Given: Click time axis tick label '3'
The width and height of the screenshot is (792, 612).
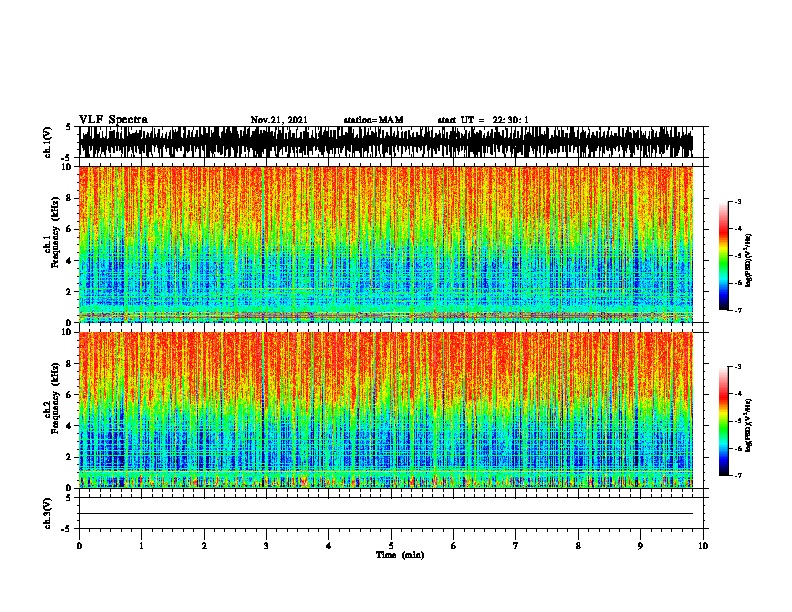Looking at the screenshot, I should click(266, 546).
